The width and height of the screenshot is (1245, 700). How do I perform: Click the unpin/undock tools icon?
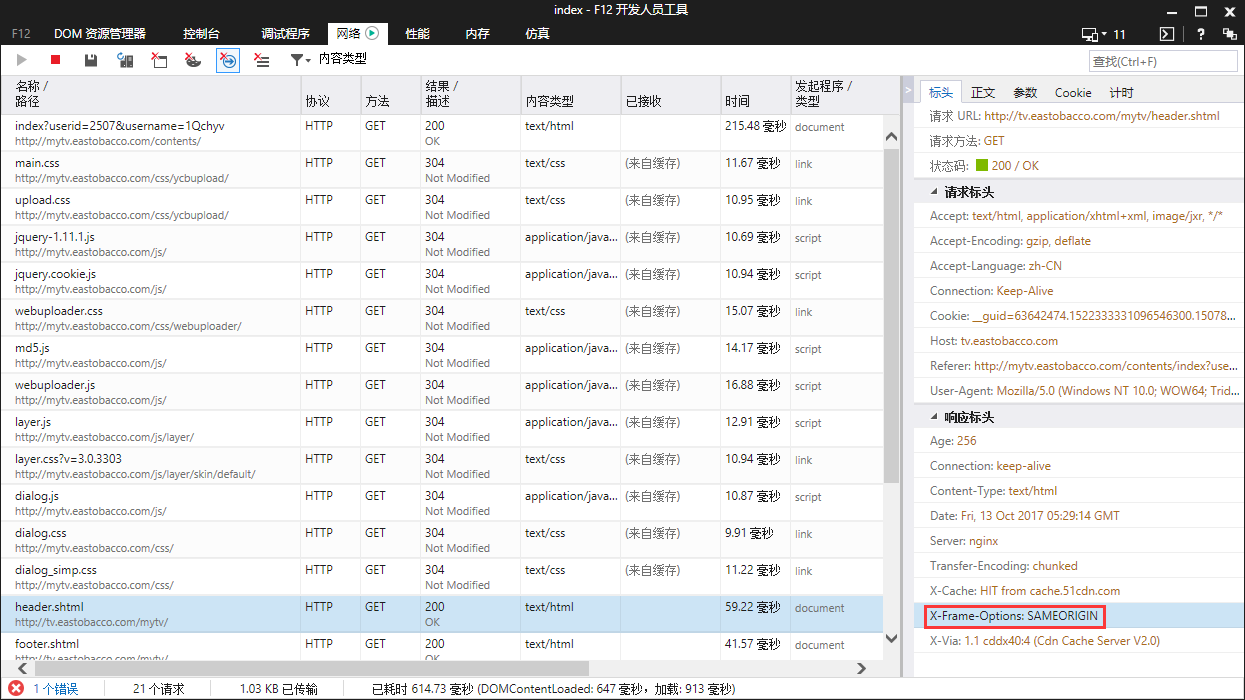click(x=1229, y=34)
